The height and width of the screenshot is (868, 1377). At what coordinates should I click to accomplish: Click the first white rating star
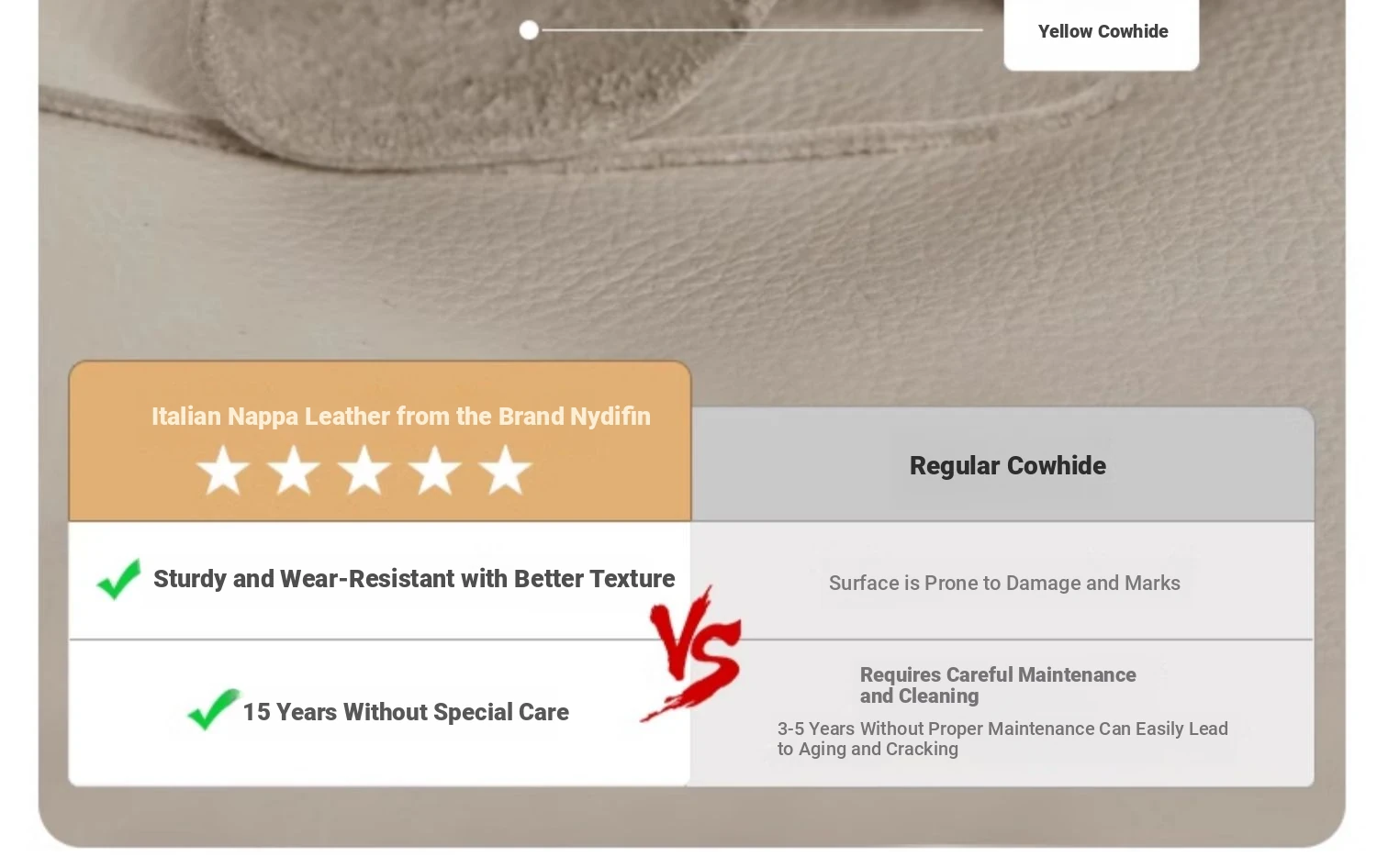pos(223,470)
